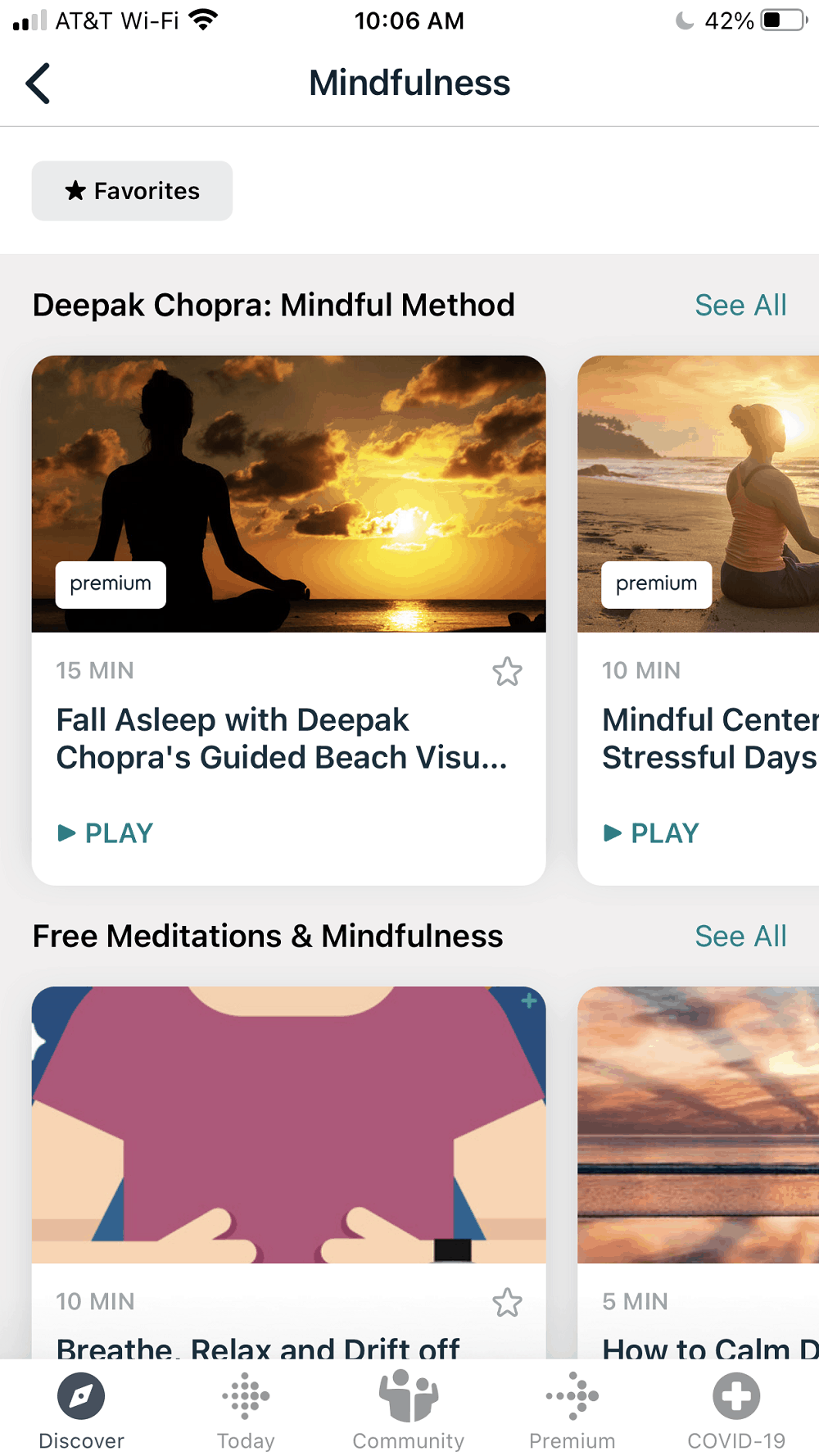Open the How to Calm sunset thumbnail
The image size is (819, 1456).
point(698,1124)
